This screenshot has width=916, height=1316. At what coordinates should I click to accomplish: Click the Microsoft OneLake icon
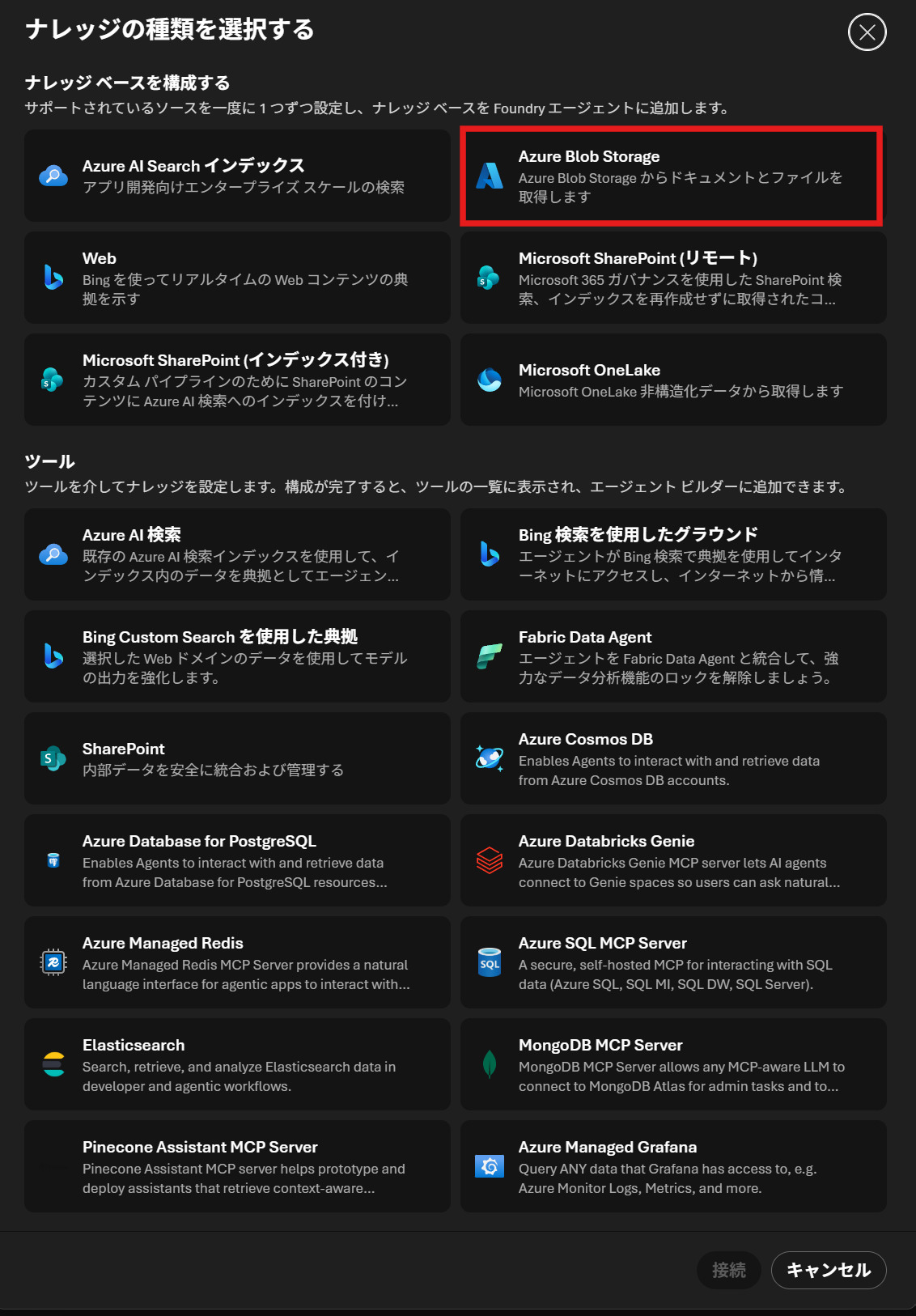490,380
